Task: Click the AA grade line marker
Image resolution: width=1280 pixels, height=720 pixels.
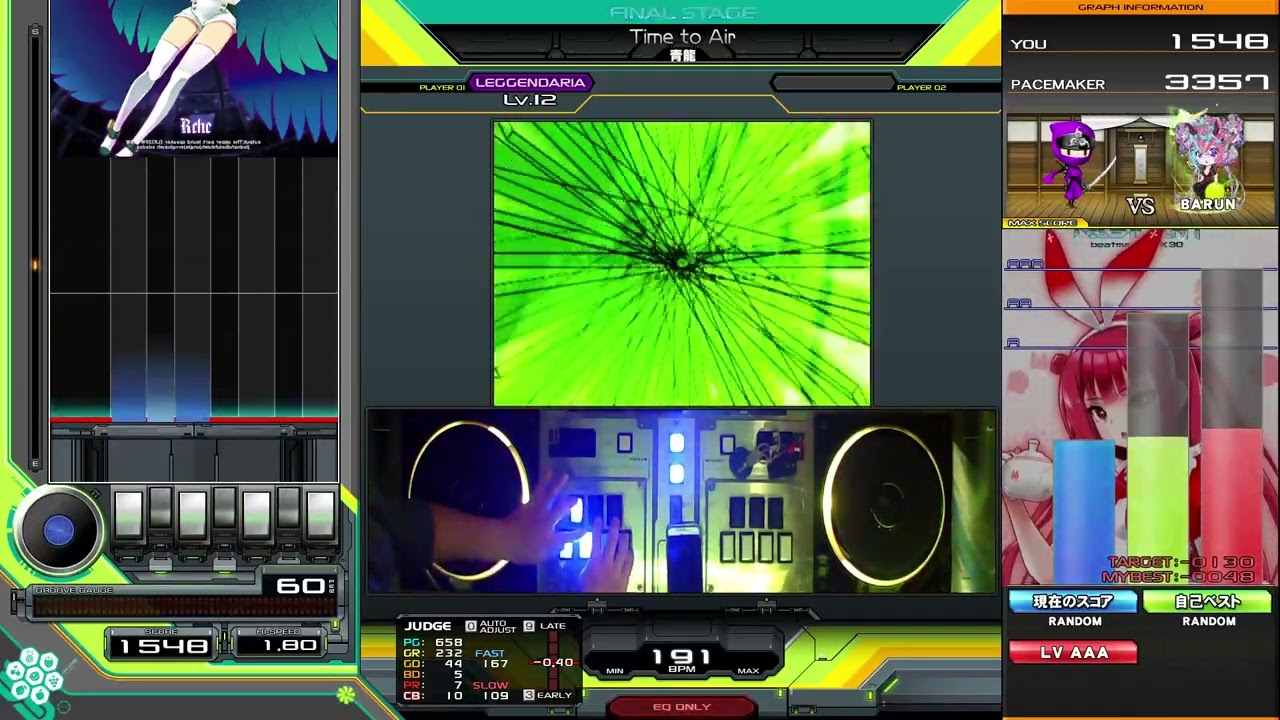Action: (1019, 303)
